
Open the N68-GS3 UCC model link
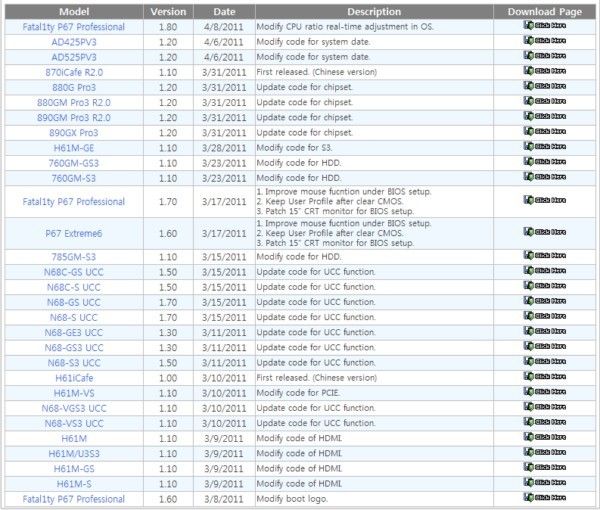(x=74, y=348)
